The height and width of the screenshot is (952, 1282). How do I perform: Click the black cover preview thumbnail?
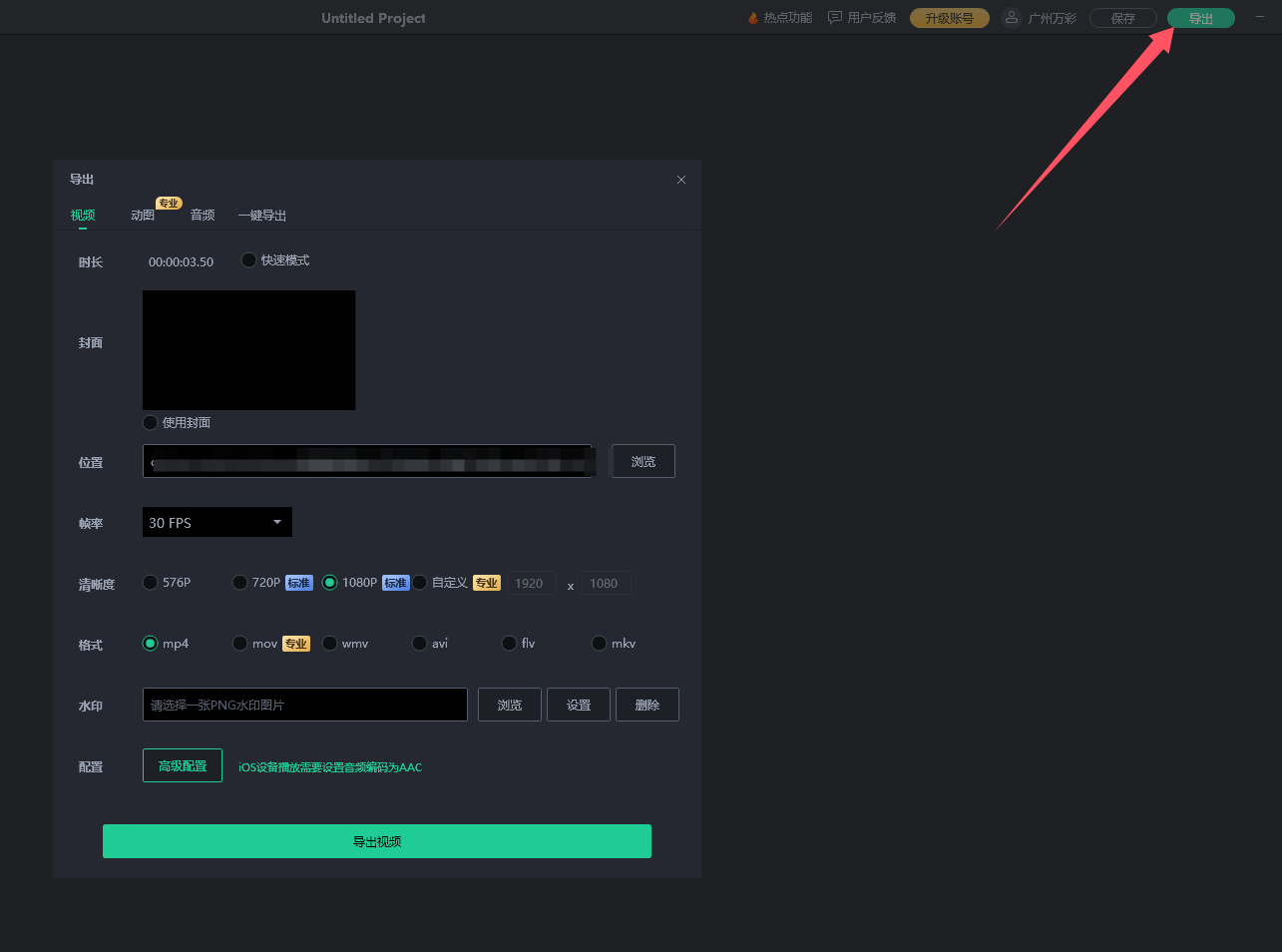(249, 350)
